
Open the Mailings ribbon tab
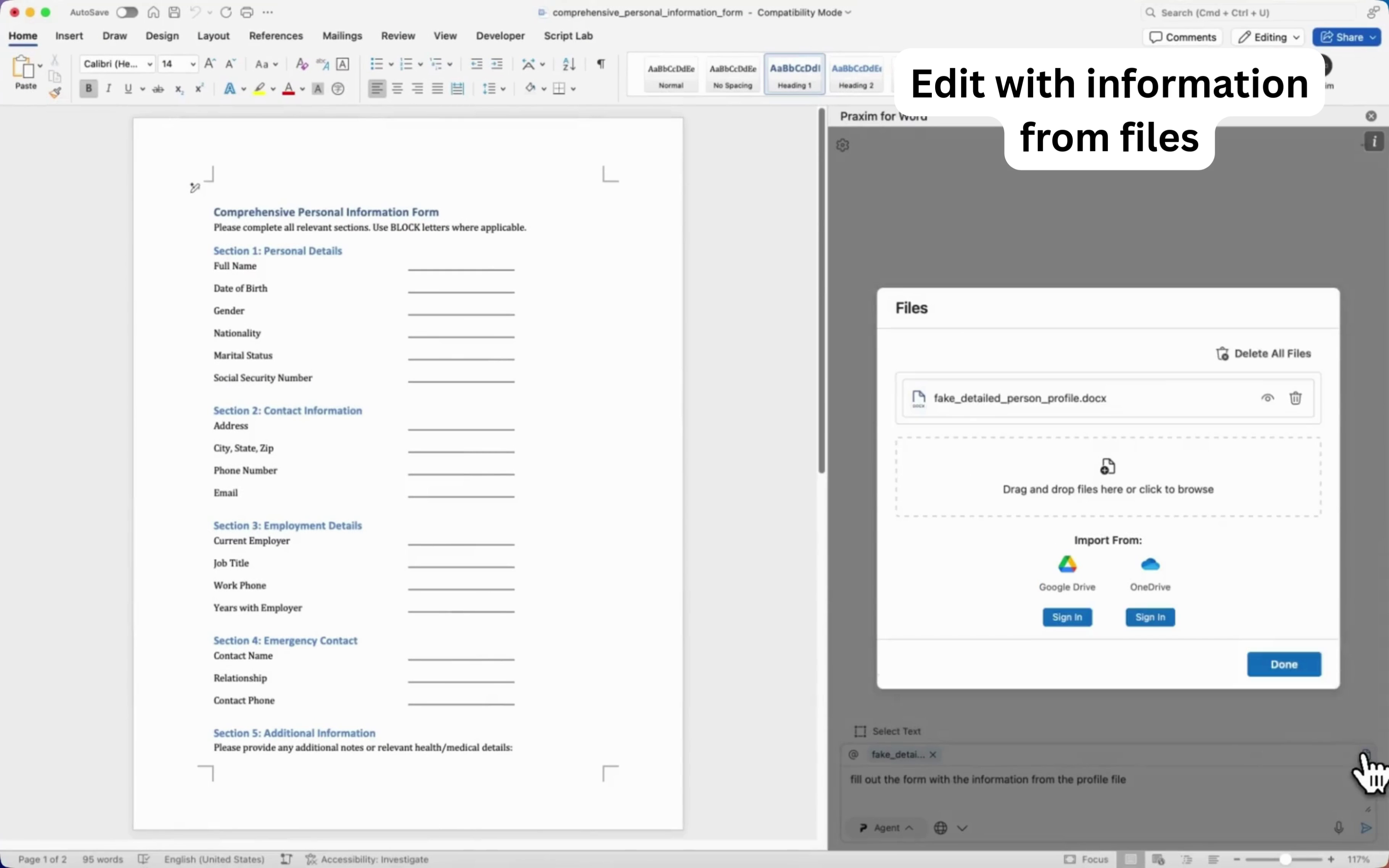click(x=342, y=35)
